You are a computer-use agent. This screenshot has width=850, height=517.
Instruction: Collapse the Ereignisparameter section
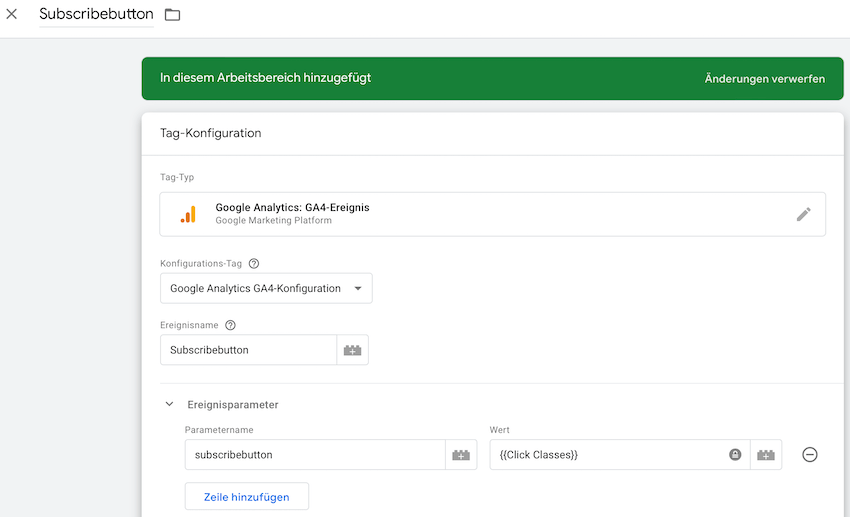(169, 405)
